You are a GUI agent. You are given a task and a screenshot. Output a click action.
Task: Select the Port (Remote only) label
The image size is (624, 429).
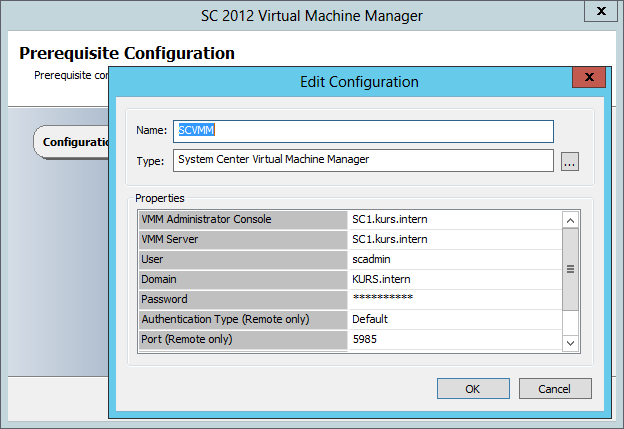243,339
